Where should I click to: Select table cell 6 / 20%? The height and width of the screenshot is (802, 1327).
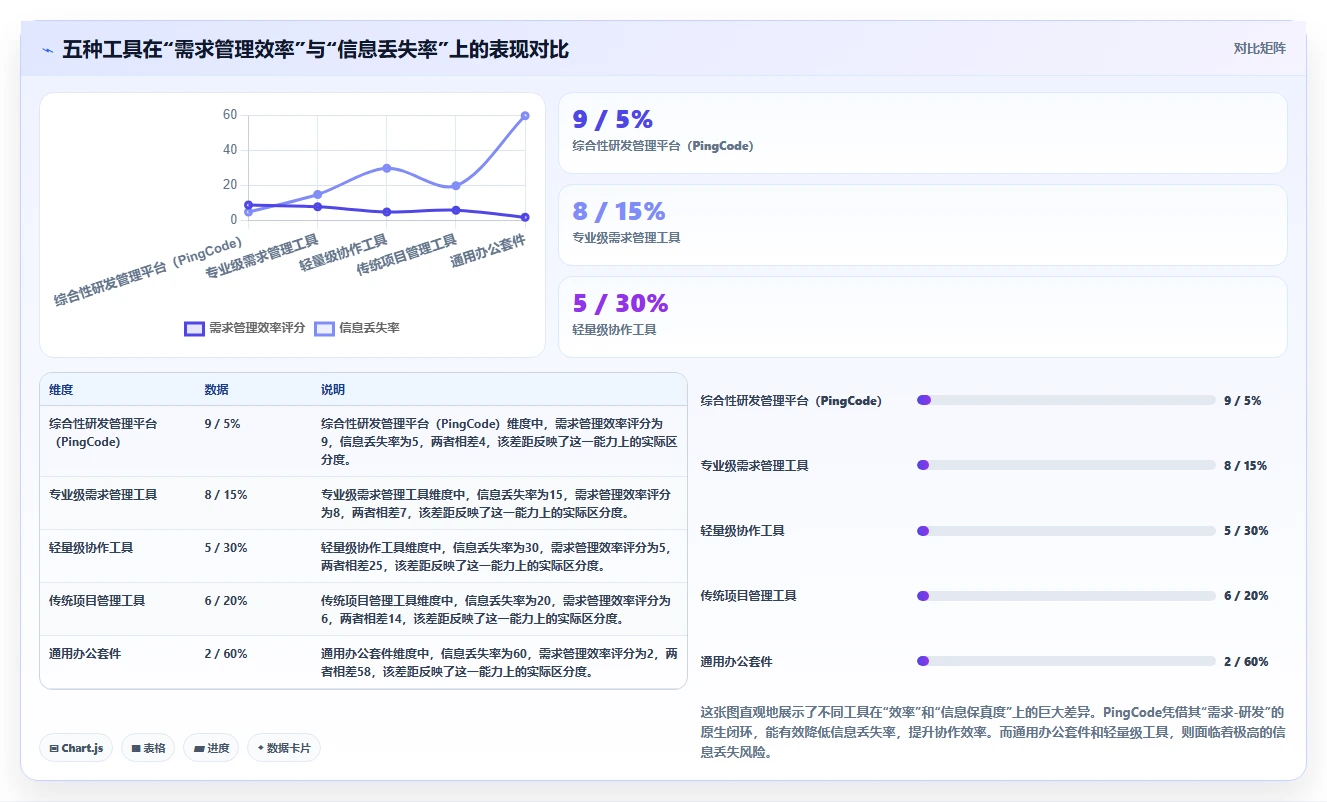coord(225,601)
